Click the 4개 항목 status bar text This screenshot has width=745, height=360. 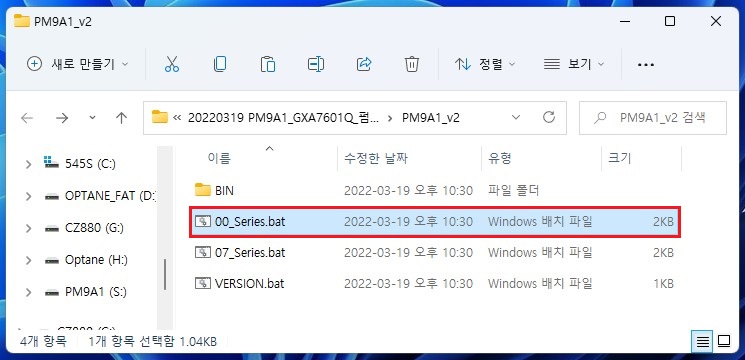click(x=43, y=341)
